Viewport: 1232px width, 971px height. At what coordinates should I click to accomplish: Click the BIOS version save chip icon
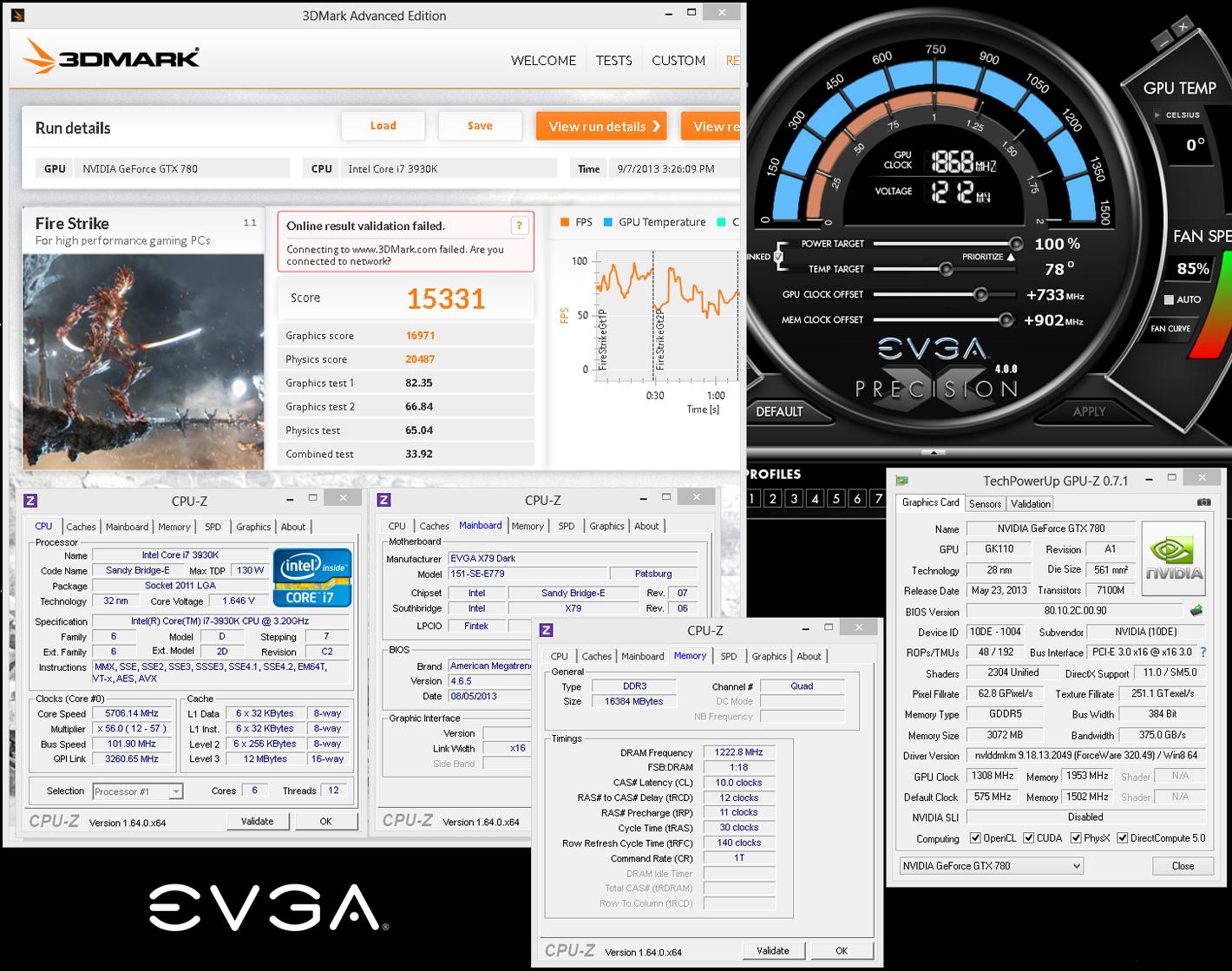pyautogui.click(x=1196, y=611)
